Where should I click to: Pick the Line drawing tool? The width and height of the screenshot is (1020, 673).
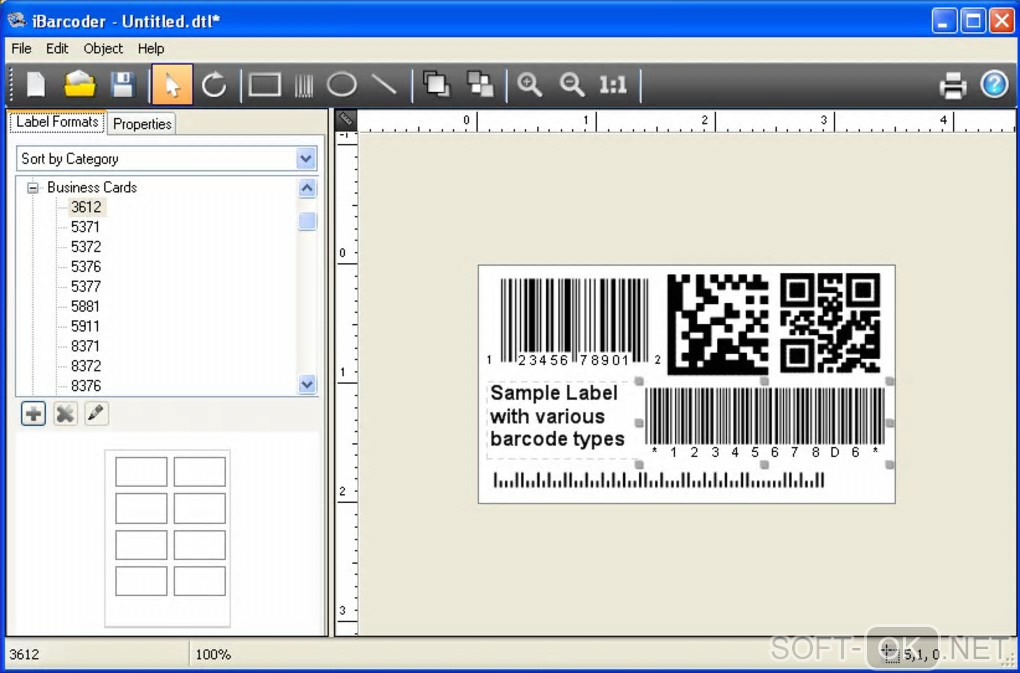click(x=384, y=85)
